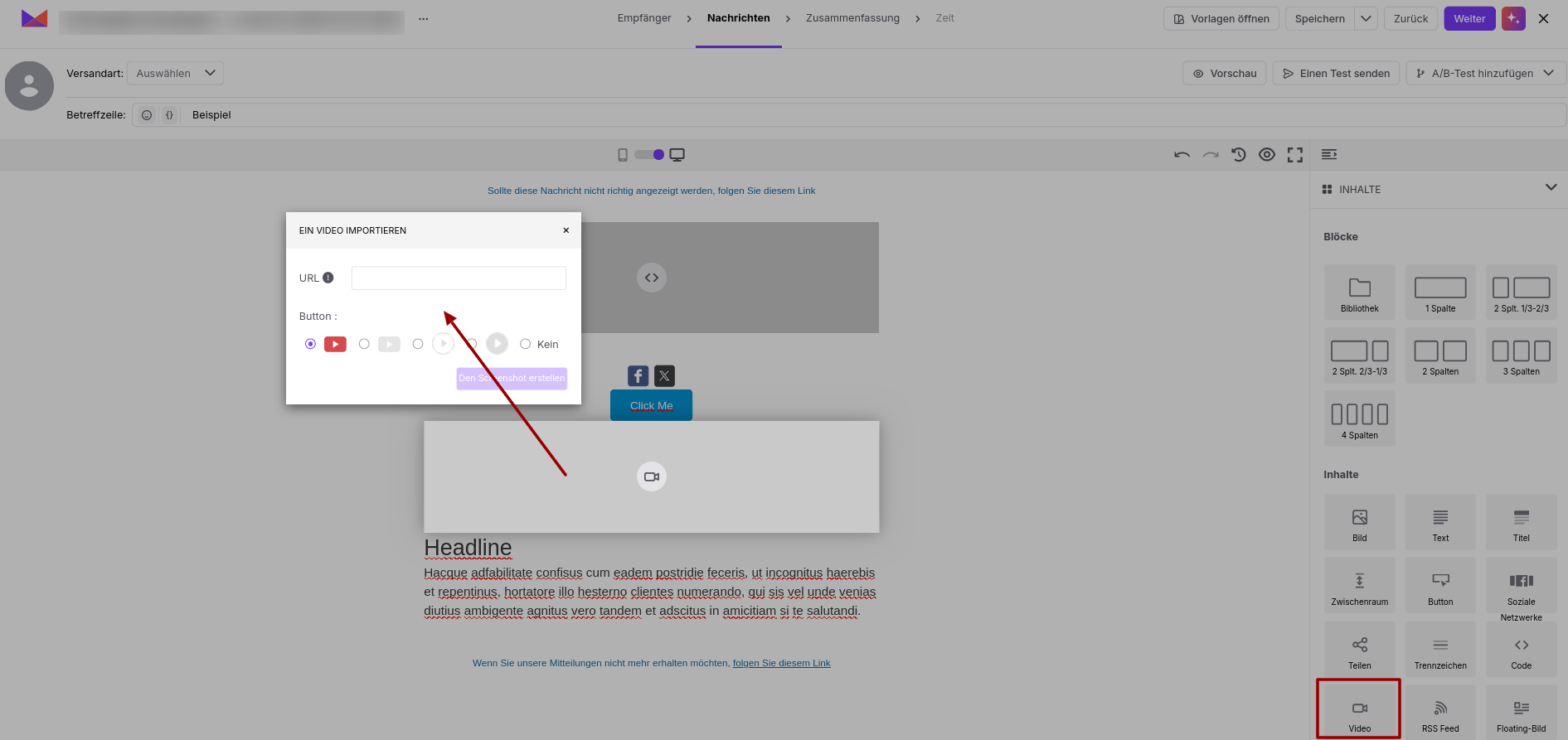The image size is (1568, 740).
Task: Select the red YouTube play button style
Action: click(x=310, y=344)
